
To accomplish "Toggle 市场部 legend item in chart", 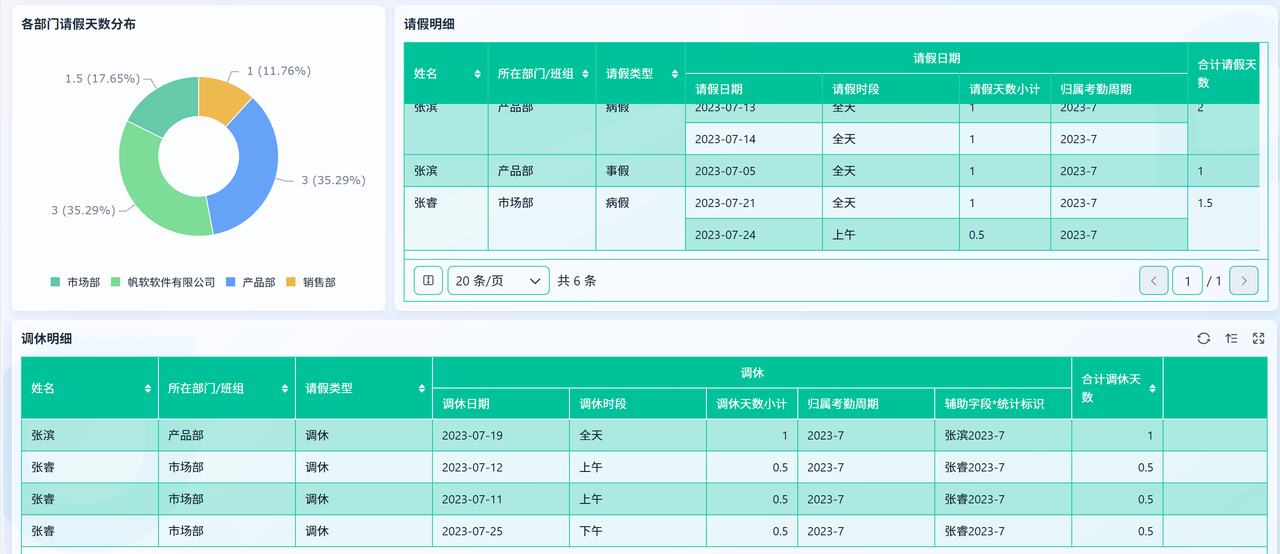I will tap(75, 282).
